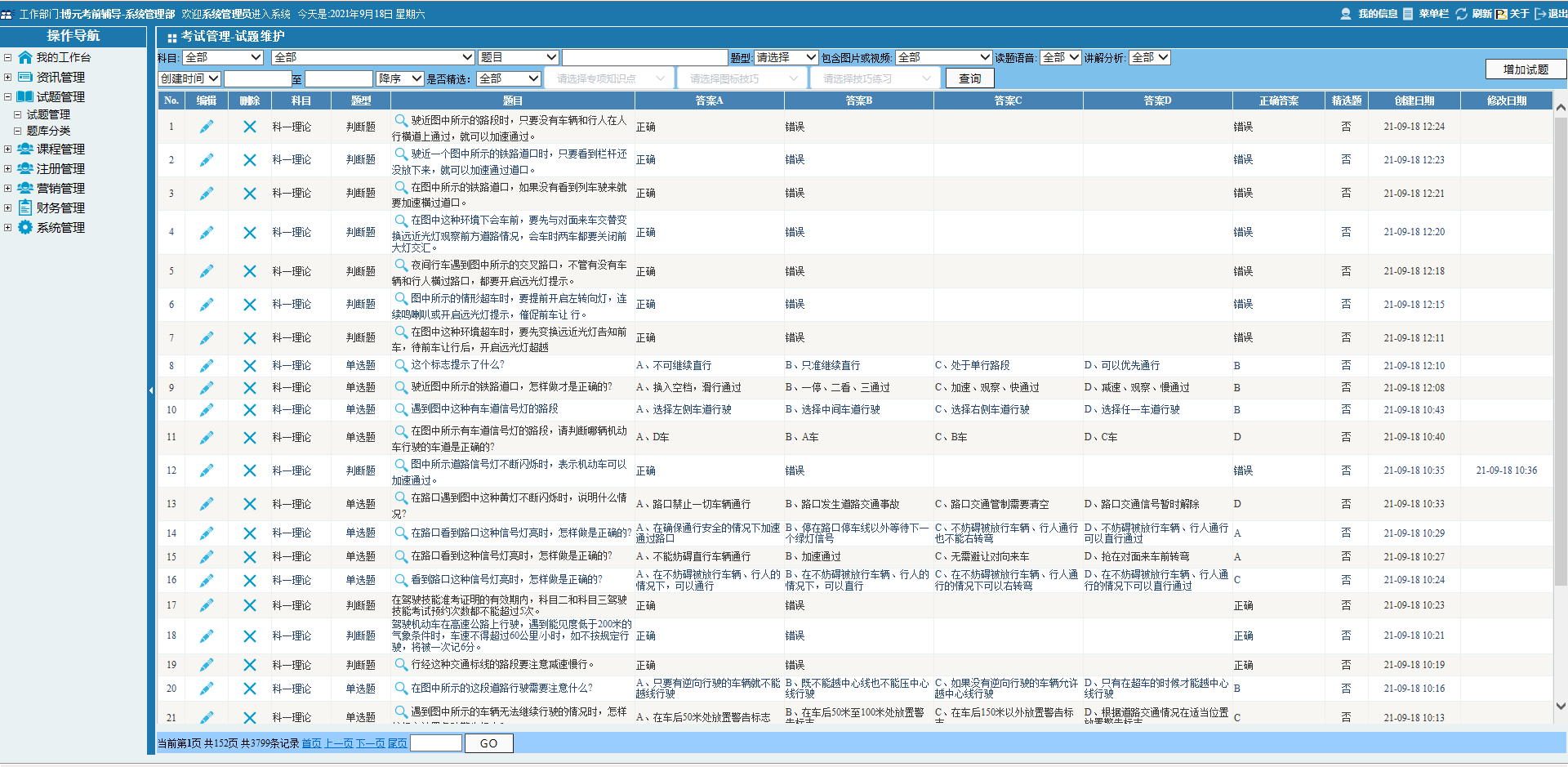The image size is (1568, 767).
Task: Open magnifier icon in question row 8
Action: point(401,365)
